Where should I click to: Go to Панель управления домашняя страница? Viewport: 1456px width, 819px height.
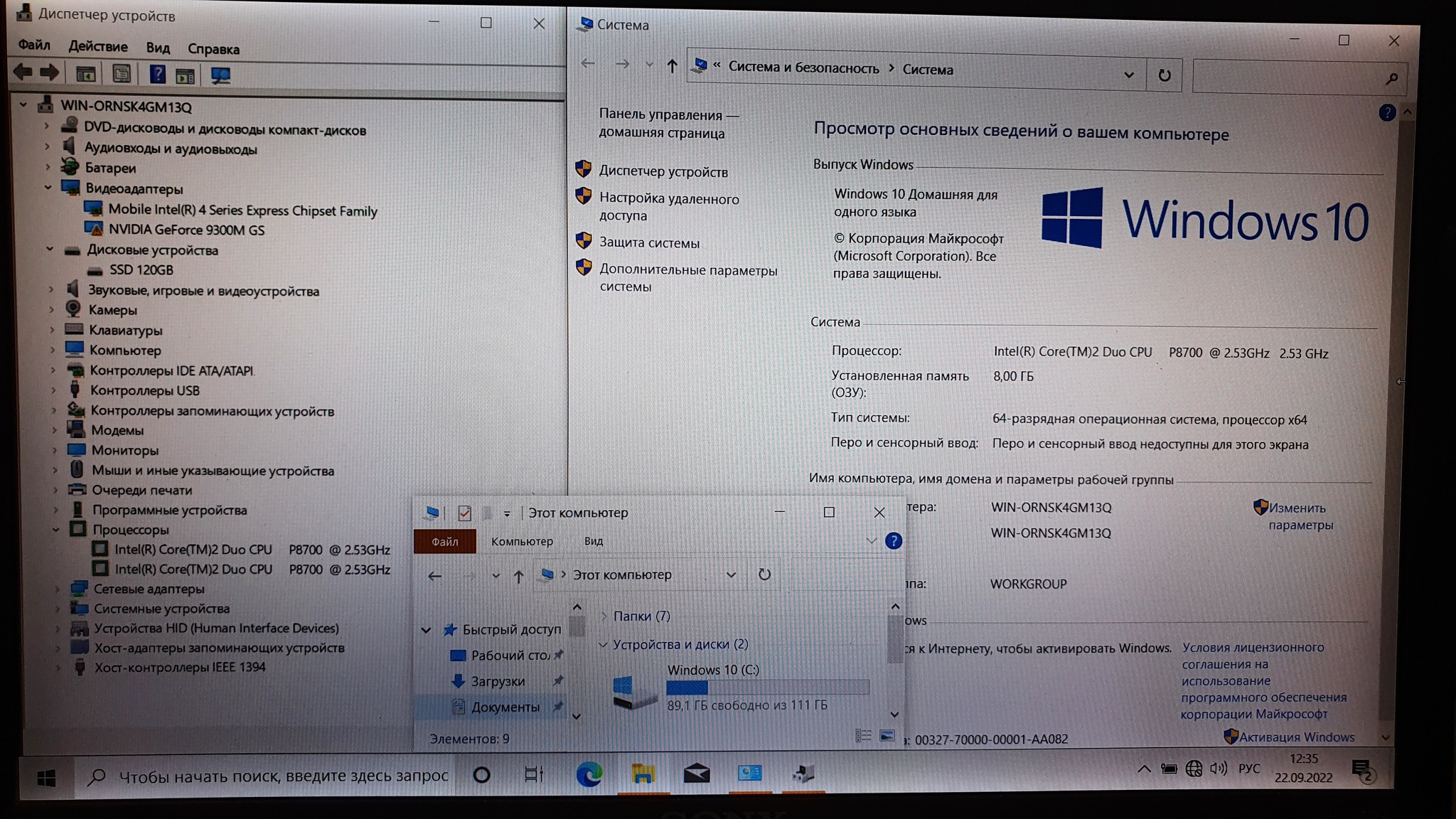668,124
